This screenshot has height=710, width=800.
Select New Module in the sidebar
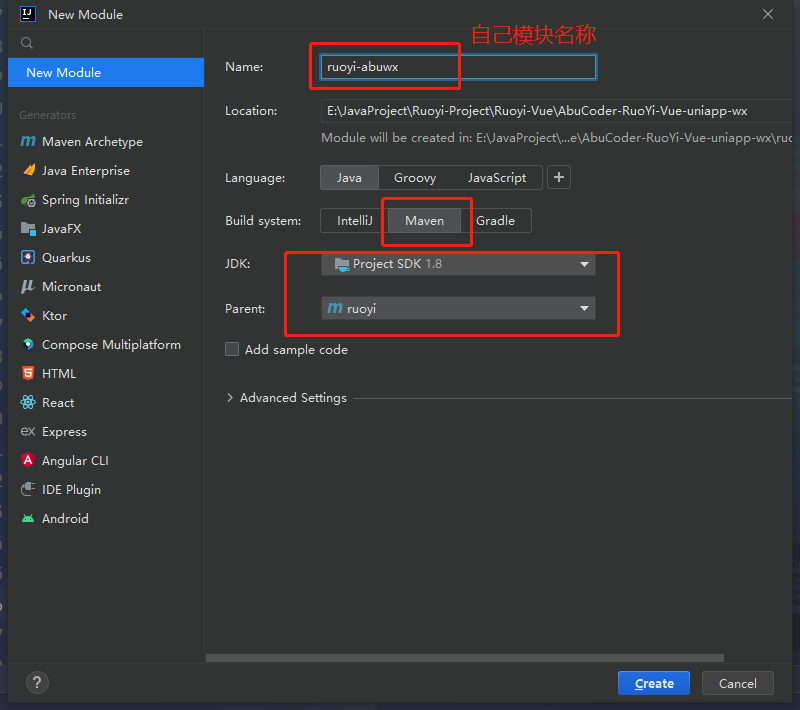[x=106, y=72]
